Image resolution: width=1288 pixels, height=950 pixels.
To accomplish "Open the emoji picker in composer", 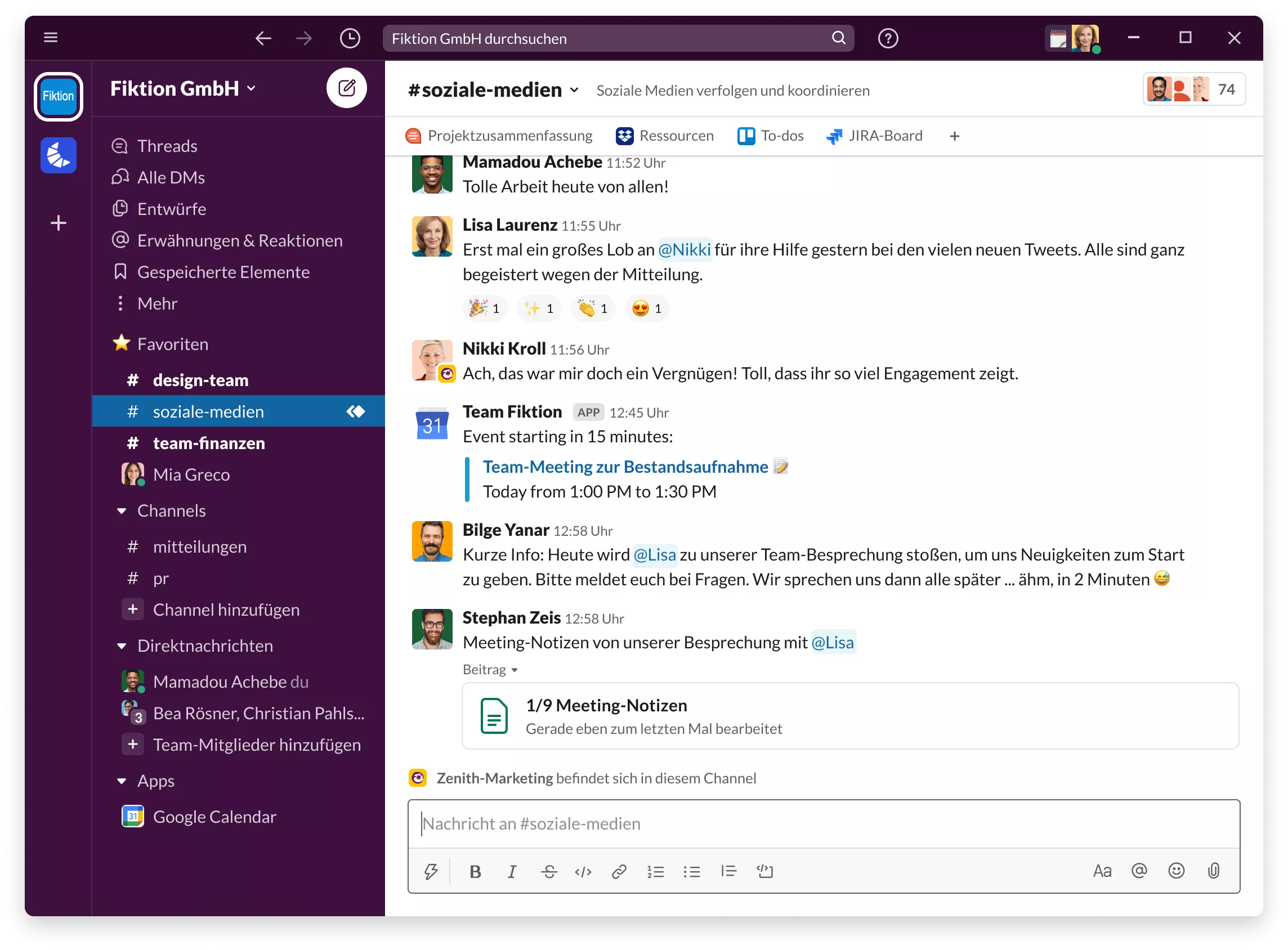I will point(1178,871).
